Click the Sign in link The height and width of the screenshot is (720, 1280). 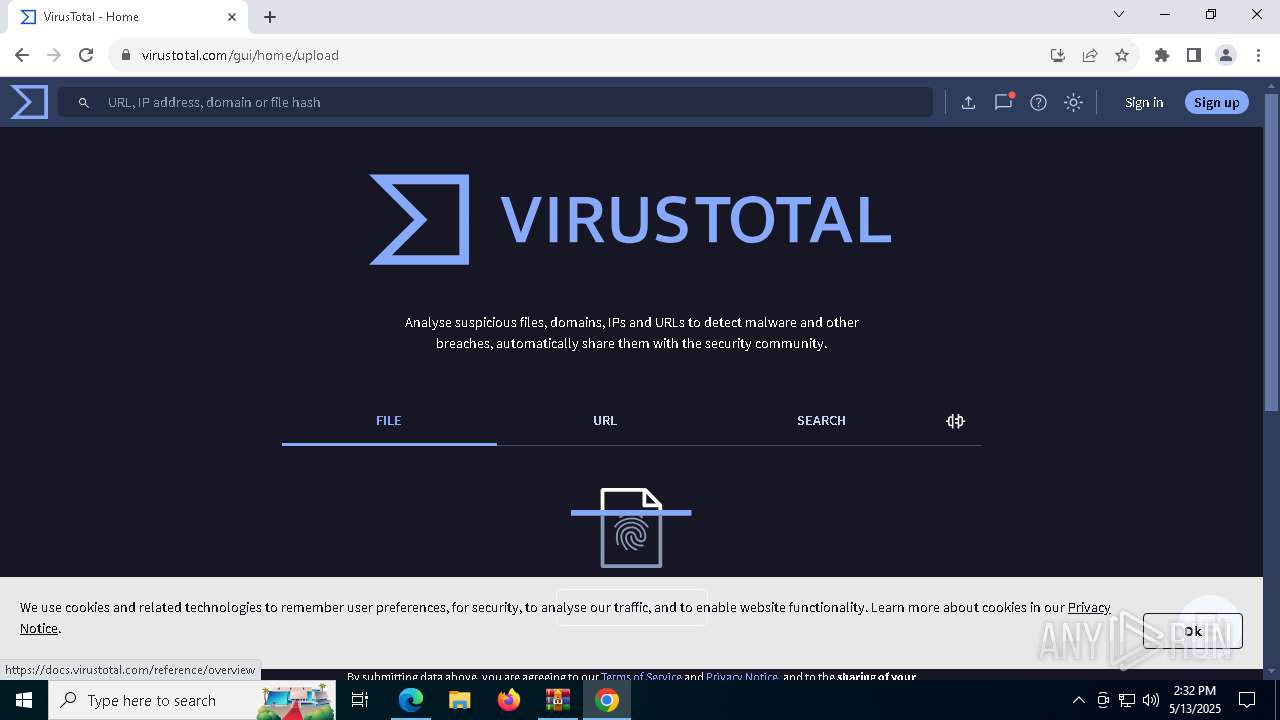click(1144, 102)
